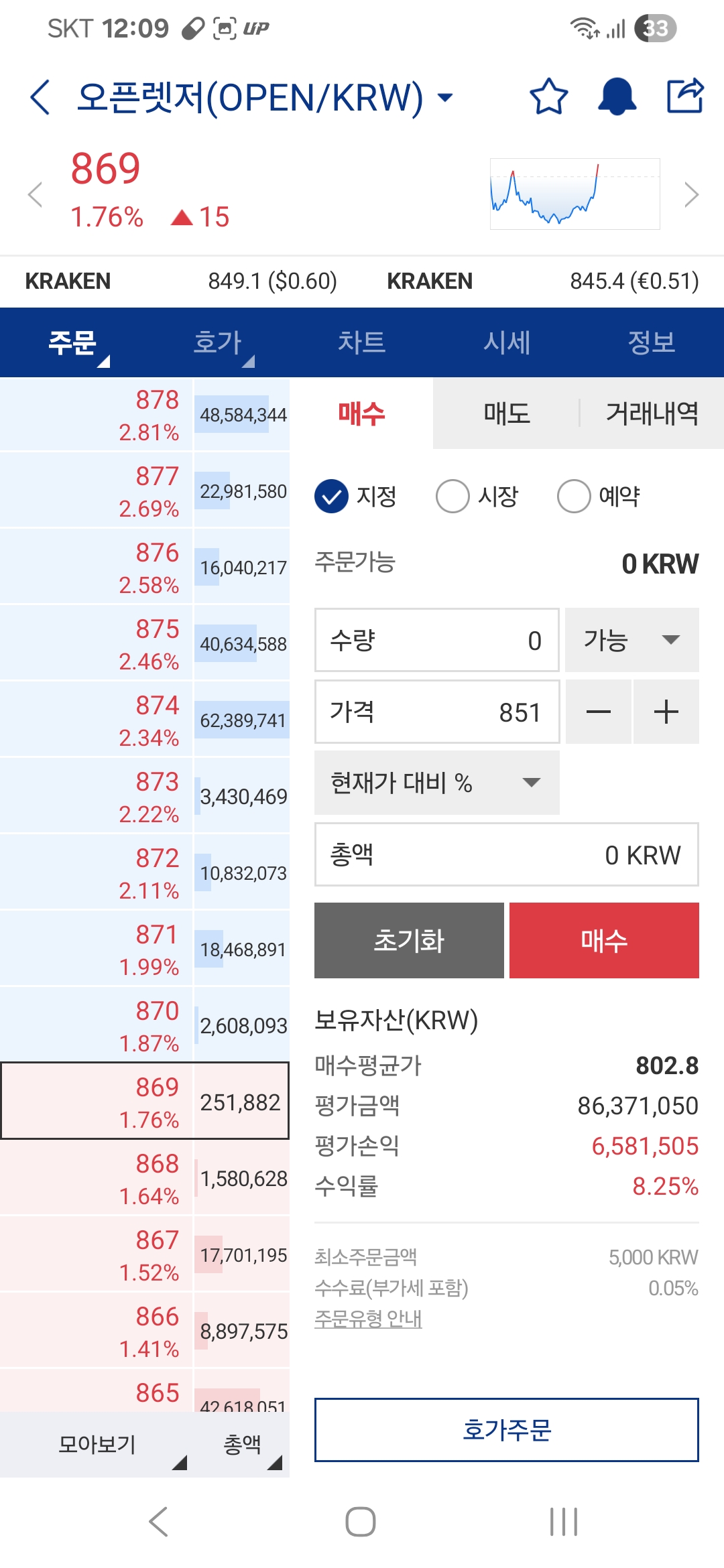Image resolution: width=724 pixels, height=1568 pixels.
Task: Select the 예약 reserved order option
Action: tap(575, 497)
